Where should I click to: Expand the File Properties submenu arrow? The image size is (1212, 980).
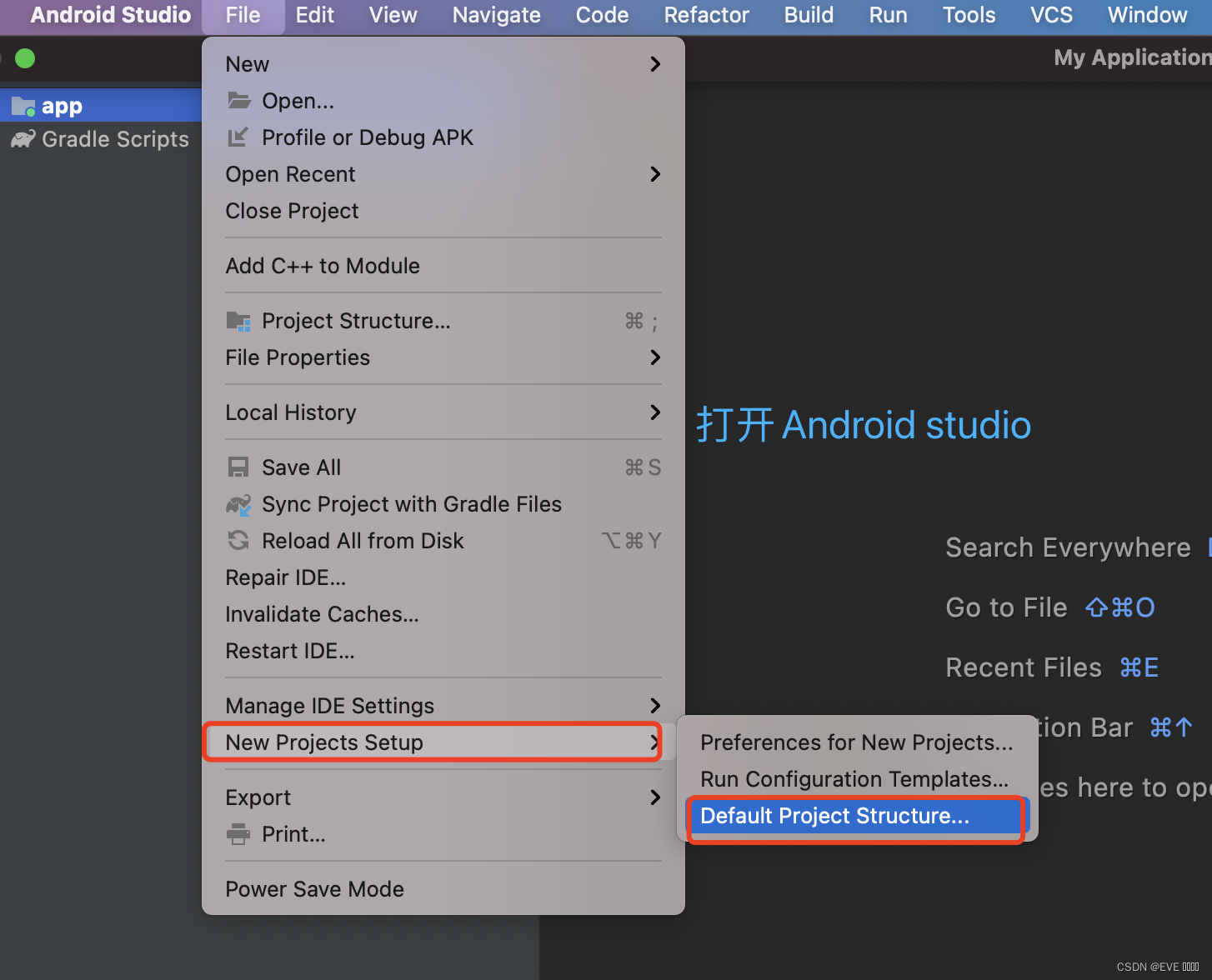pos(655,357)
